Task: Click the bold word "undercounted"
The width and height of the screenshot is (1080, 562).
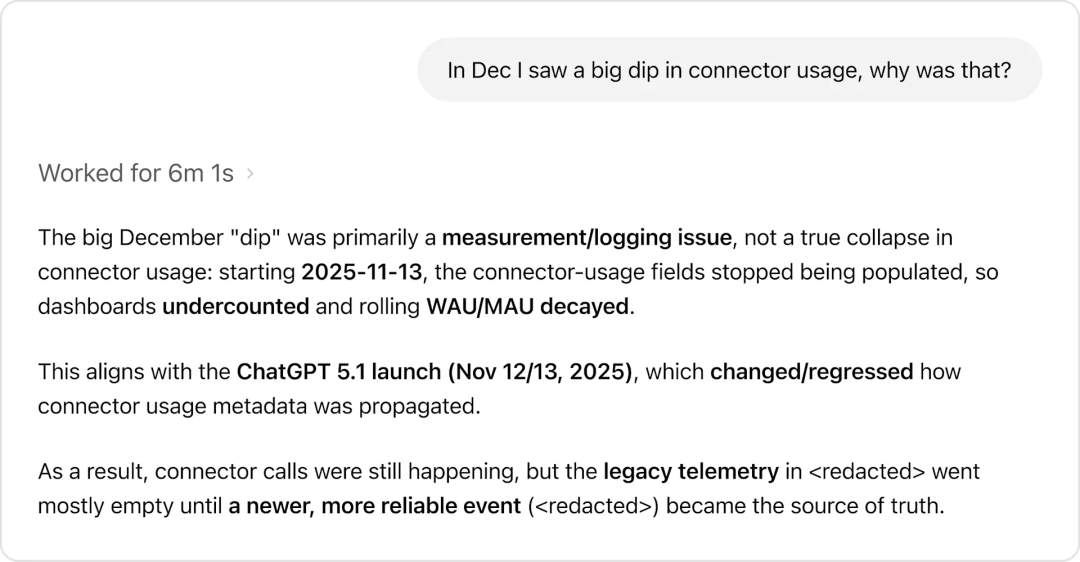Action: pyautogui.click(x=235, y=307)
